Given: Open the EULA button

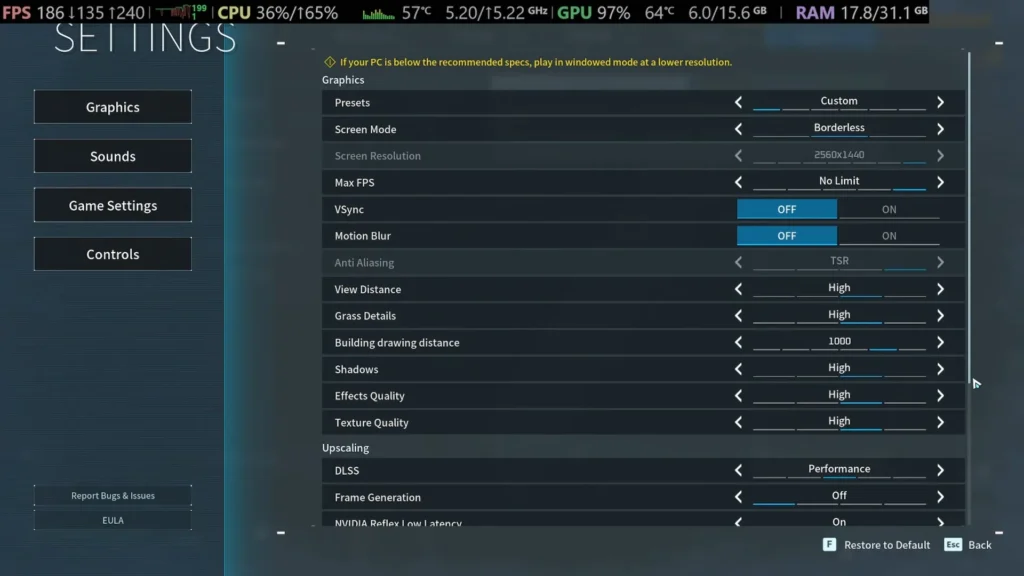Looking at the screenshot, I should (x=112, y=520).
